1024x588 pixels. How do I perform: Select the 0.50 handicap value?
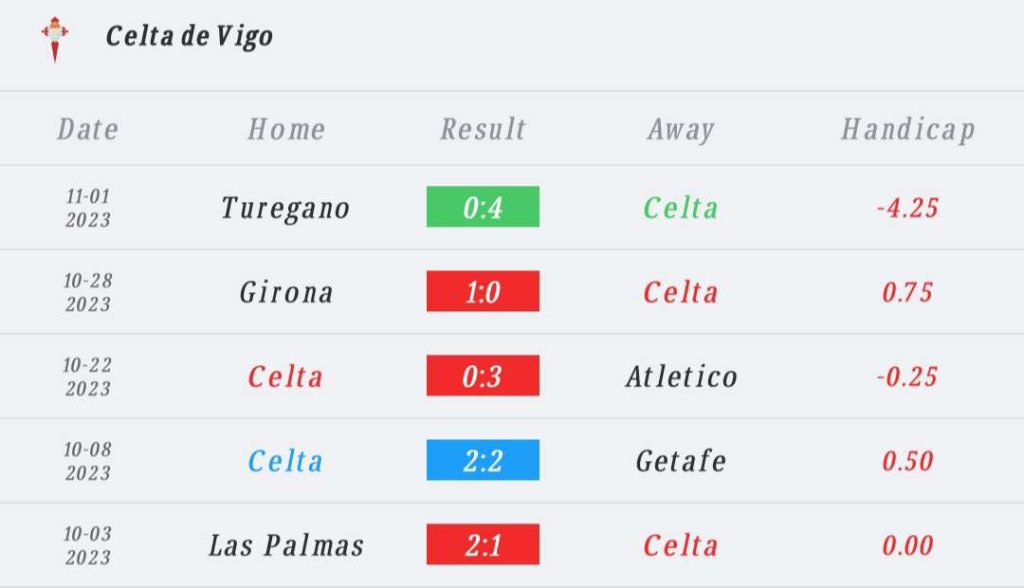[x=908, y=461]
